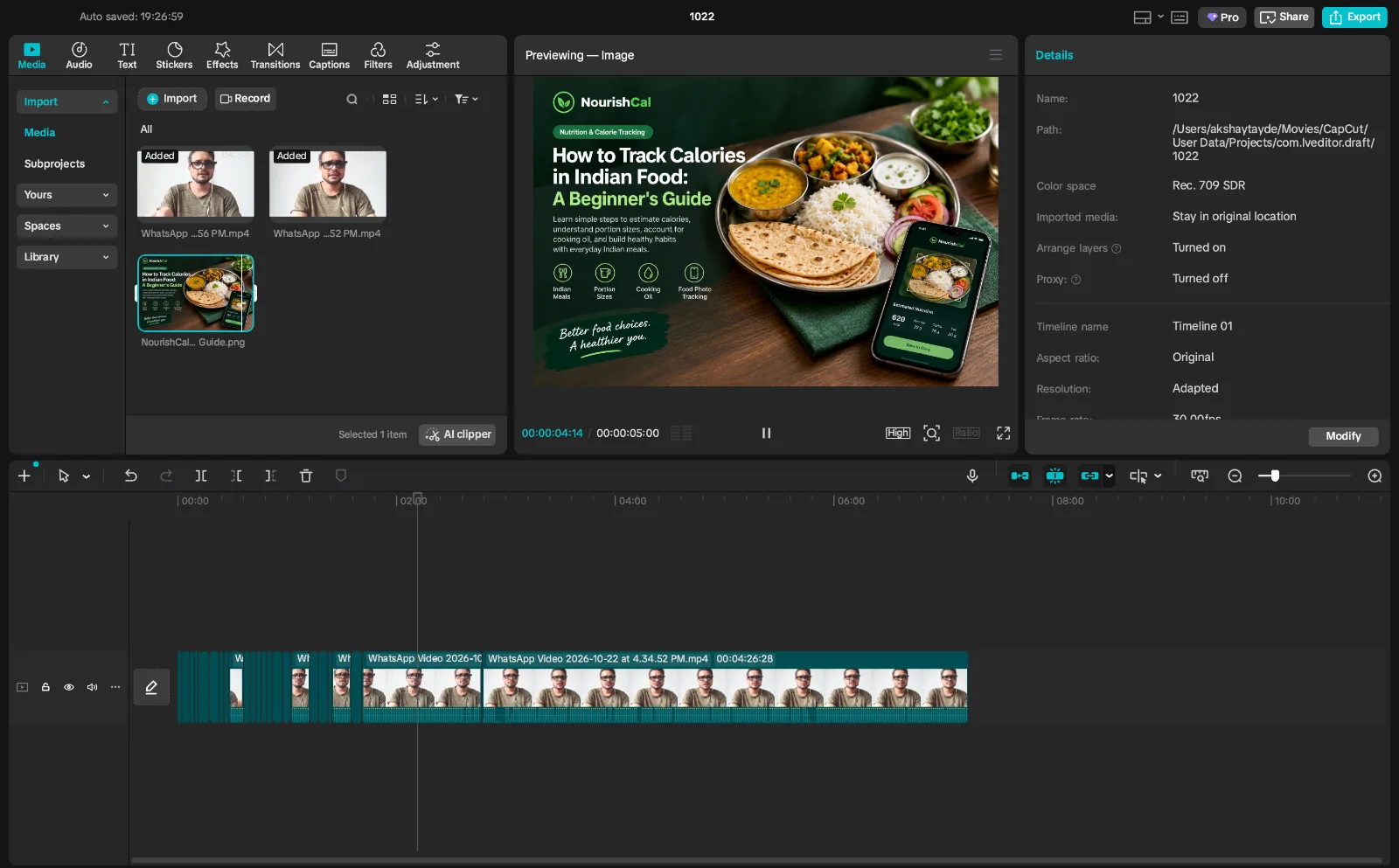Open the Captions panel
Screen dimensions: 1399x868
[329, 56]
